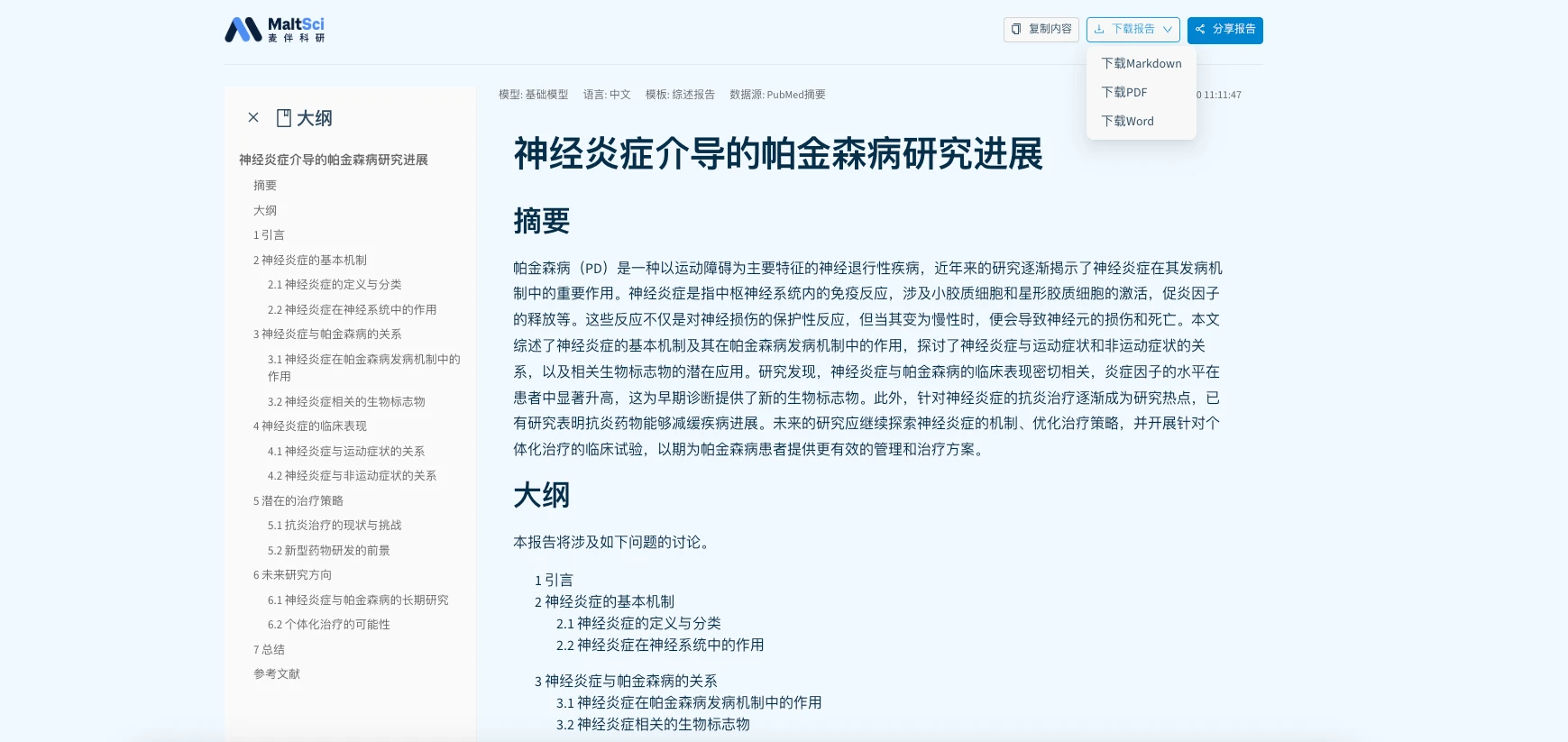Screen dimensions: 1568x742
Task: Click the 分享报告 button
Action: tap(1224, 30)
